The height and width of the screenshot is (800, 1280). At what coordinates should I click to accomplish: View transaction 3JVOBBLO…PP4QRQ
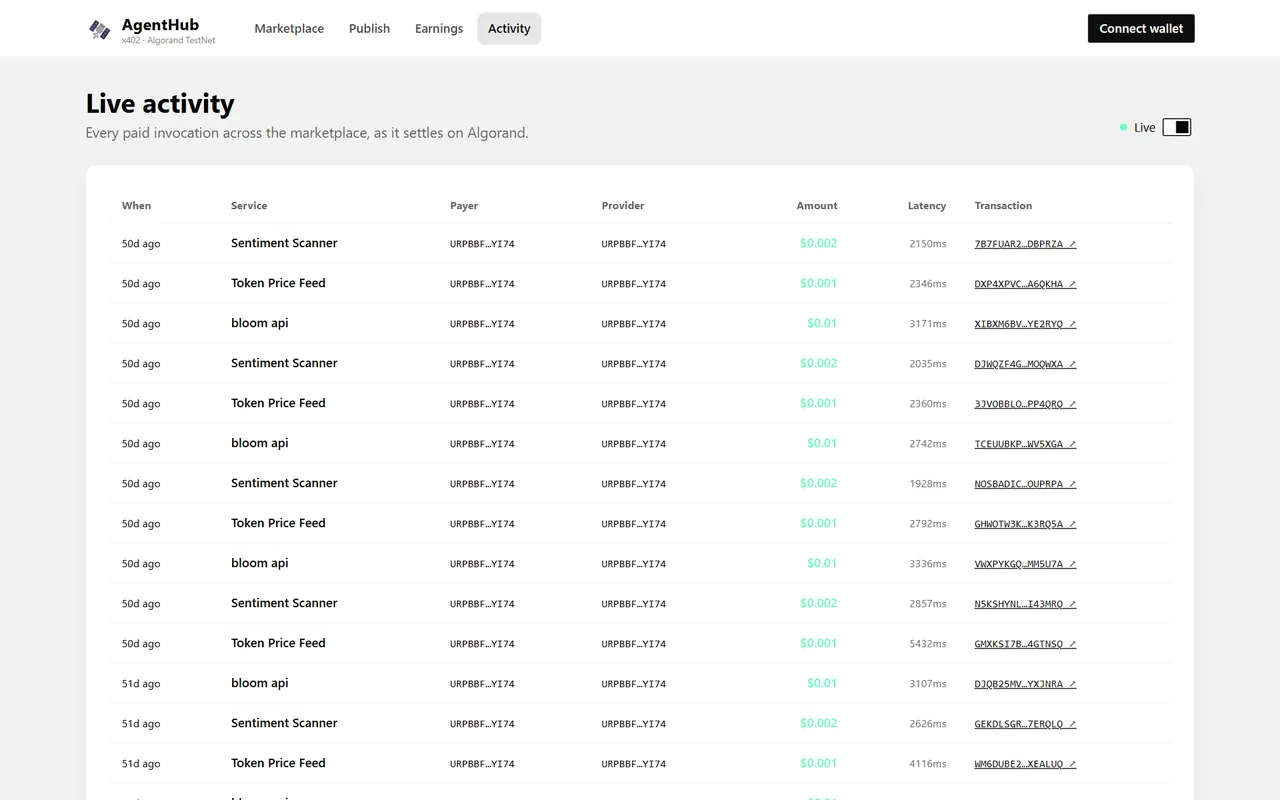point(1025,404)
